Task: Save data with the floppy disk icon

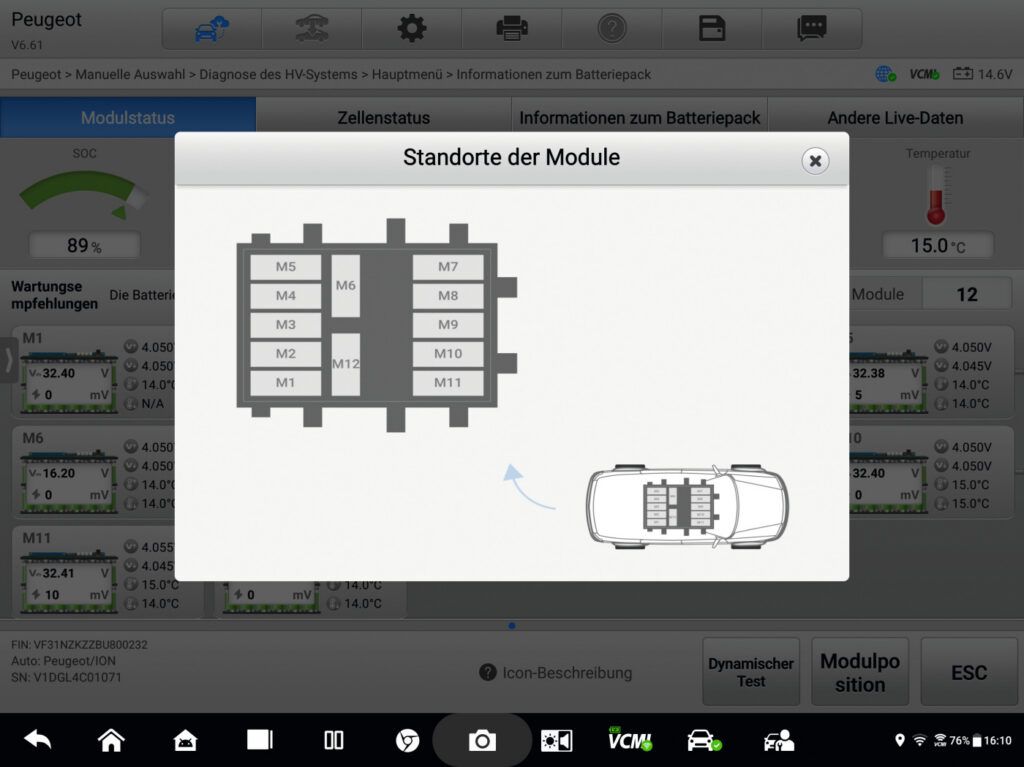Action: 712,29
